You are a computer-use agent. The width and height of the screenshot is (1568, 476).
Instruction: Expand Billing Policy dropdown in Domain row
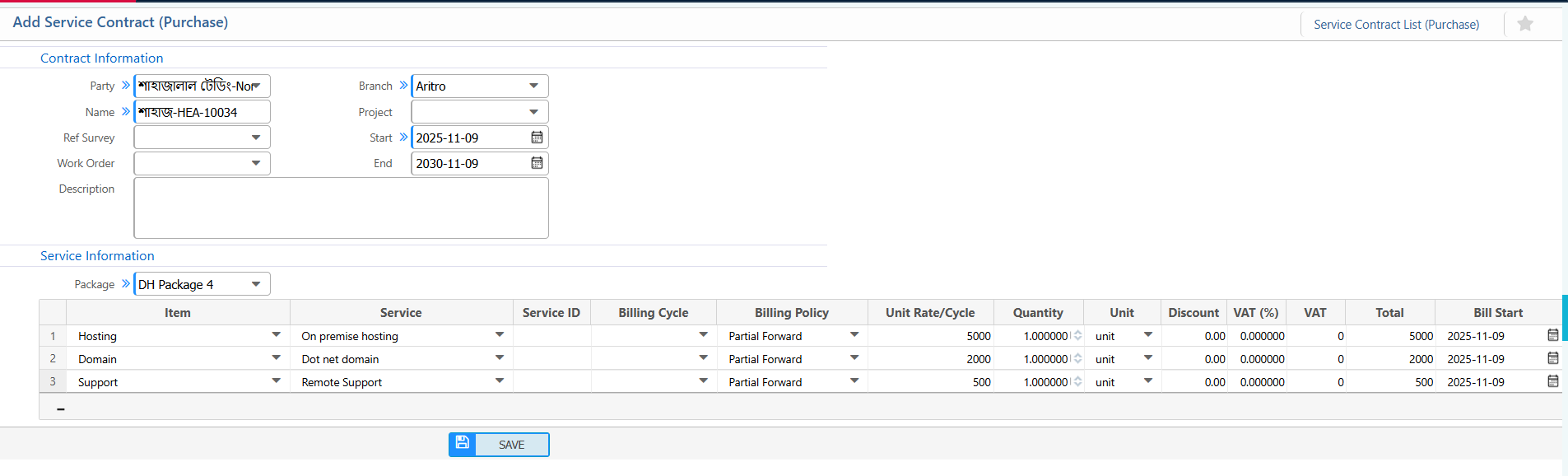click(854, 358)
